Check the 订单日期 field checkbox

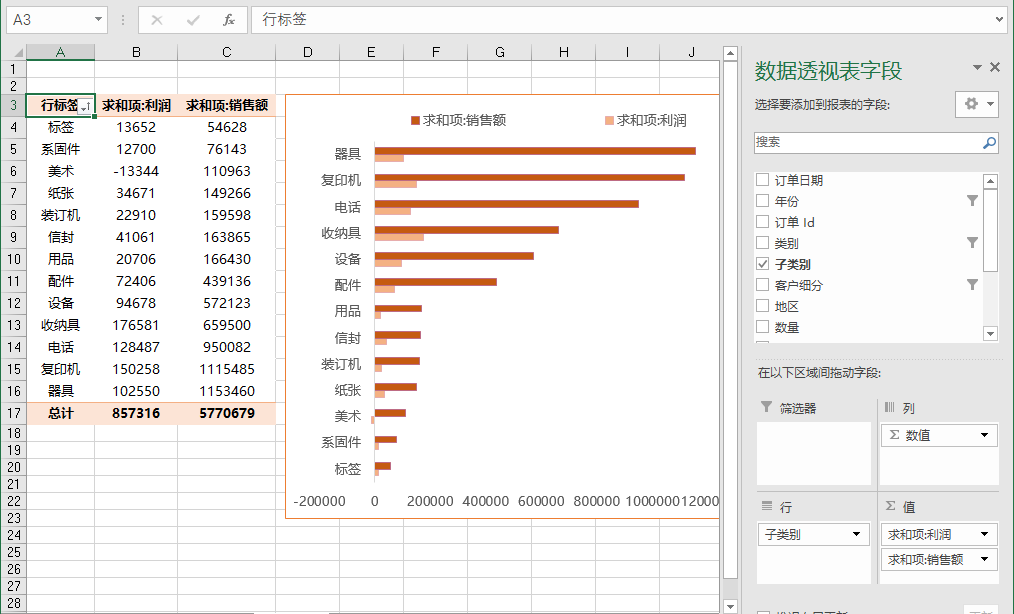pos(763,180)
